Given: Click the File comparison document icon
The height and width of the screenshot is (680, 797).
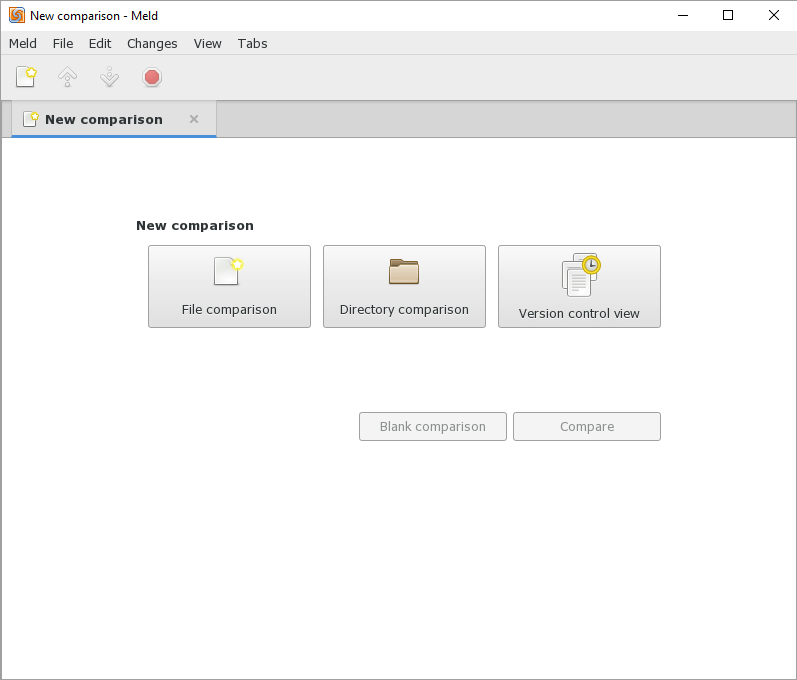Looking at the screenshot, I should point(228,271).
